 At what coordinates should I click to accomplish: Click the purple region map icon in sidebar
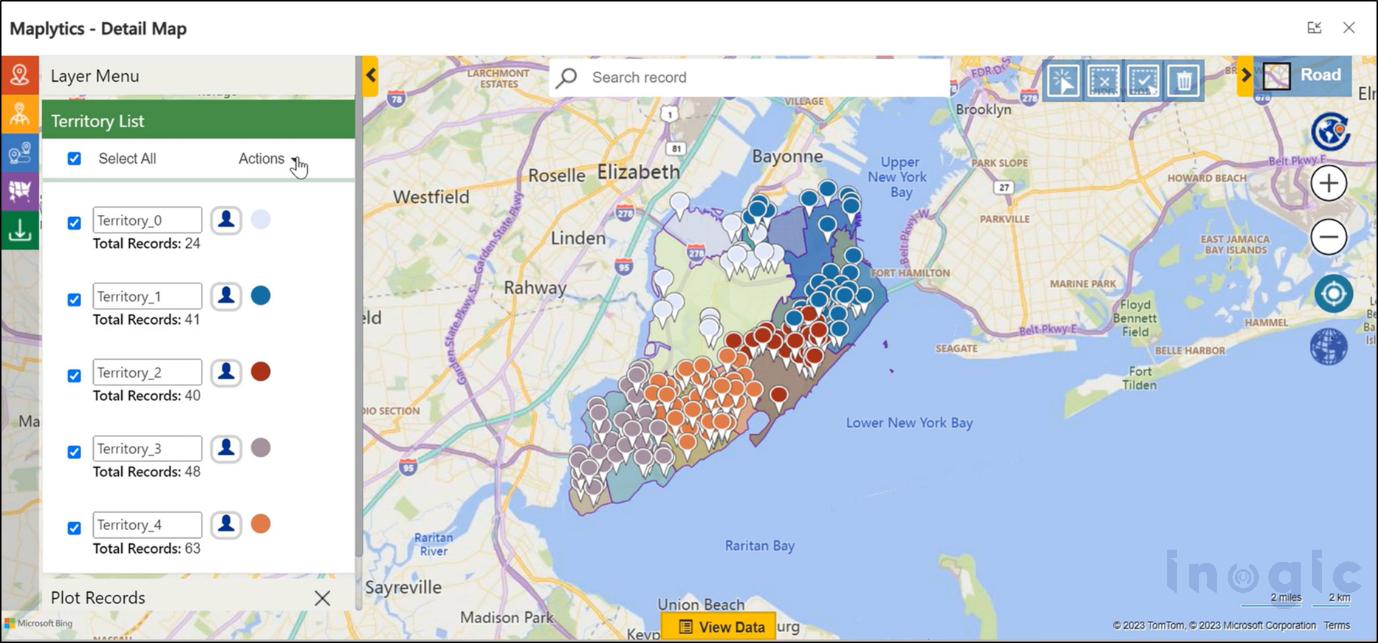[20, 191]
